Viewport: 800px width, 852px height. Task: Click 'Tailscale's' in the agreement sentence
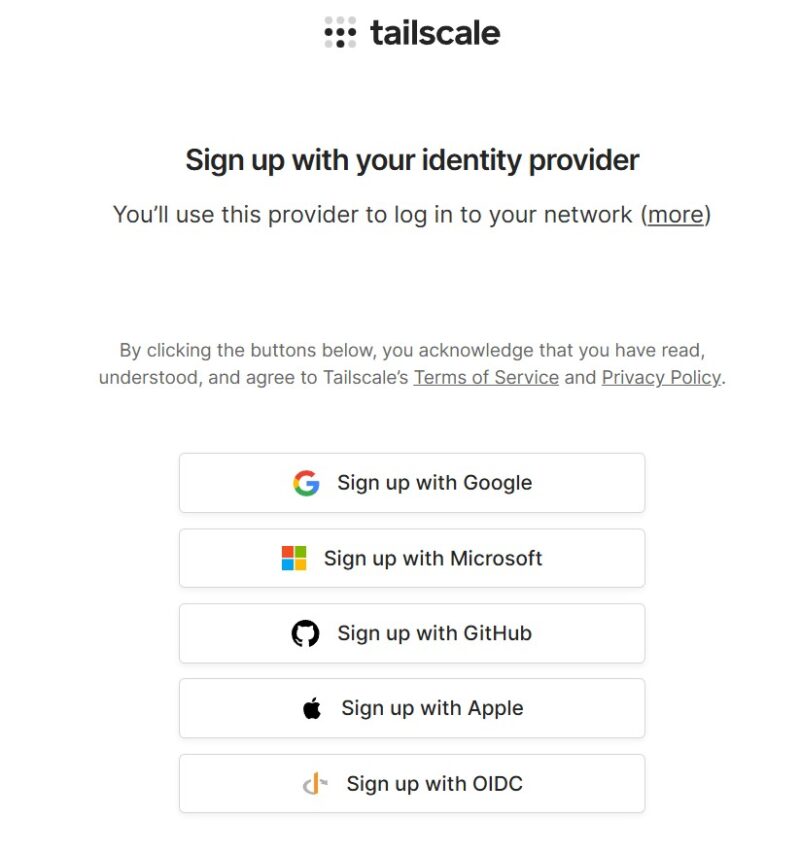point(366,377)
